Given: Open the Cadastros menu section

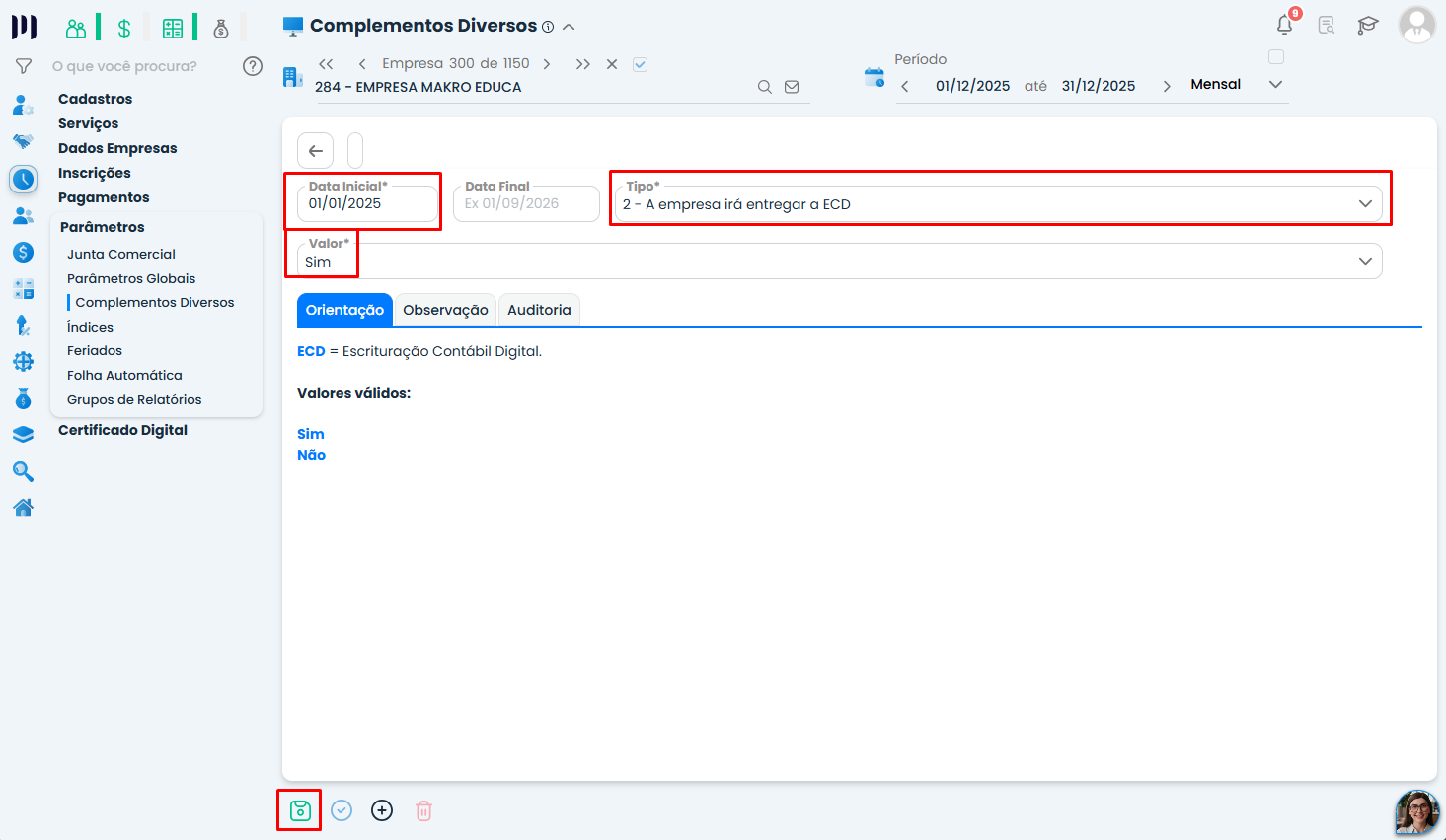Looking at the screenshot, I should (95, 99).
